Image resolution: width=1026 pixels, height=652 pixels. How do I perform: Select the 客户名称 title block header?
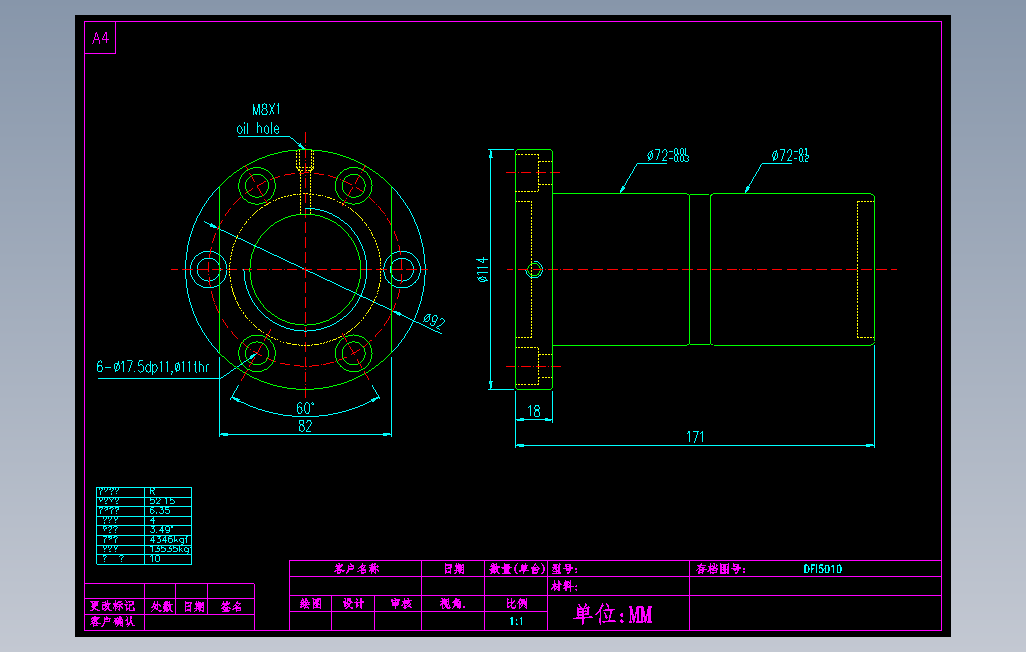pyautogui.click(x=357, y=568)
